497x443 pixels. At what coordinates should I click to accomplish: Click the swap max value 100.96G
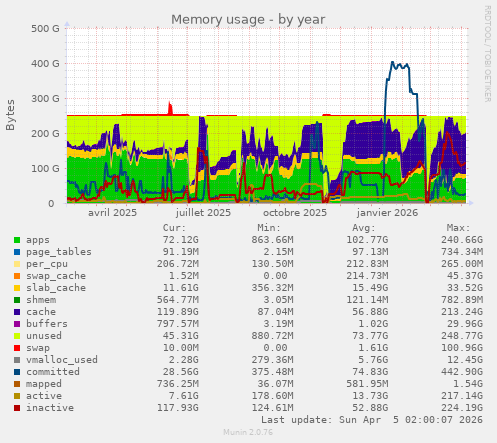tap(462, 348)
